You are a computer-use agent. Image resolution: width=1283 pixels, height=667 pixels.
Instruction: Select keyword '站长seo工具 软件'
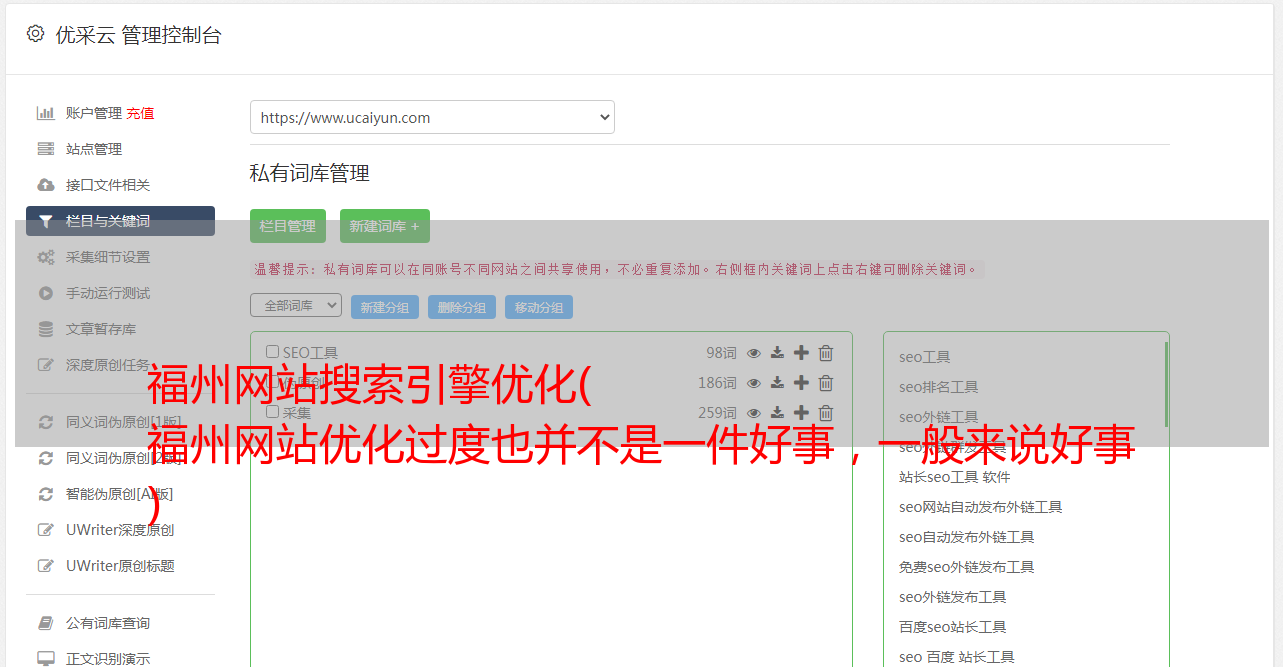[x=955, y=477]
